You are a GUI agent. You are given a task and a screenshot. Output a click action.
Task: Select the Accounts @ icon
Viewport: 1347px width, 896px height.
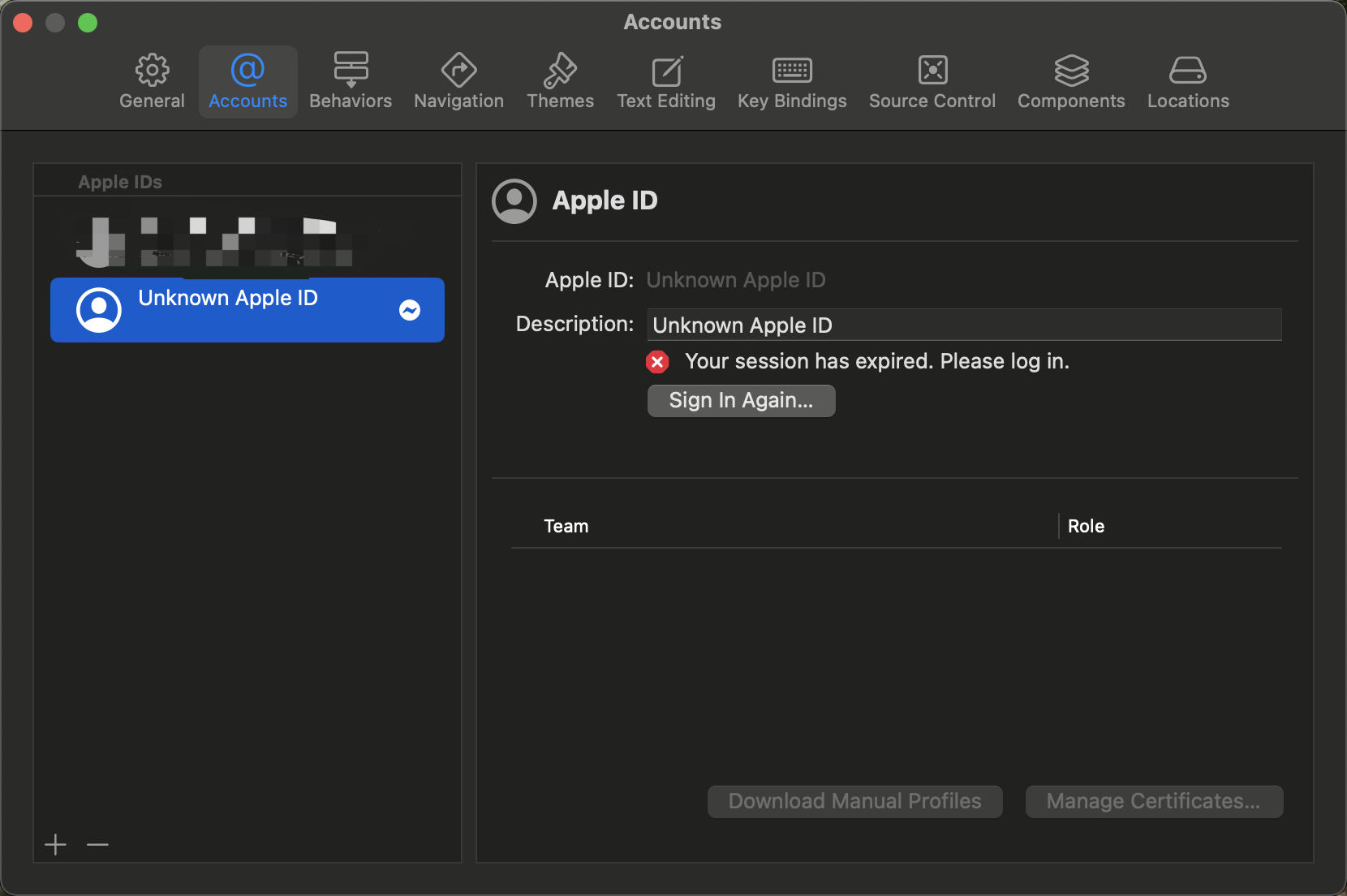(247, 70)
